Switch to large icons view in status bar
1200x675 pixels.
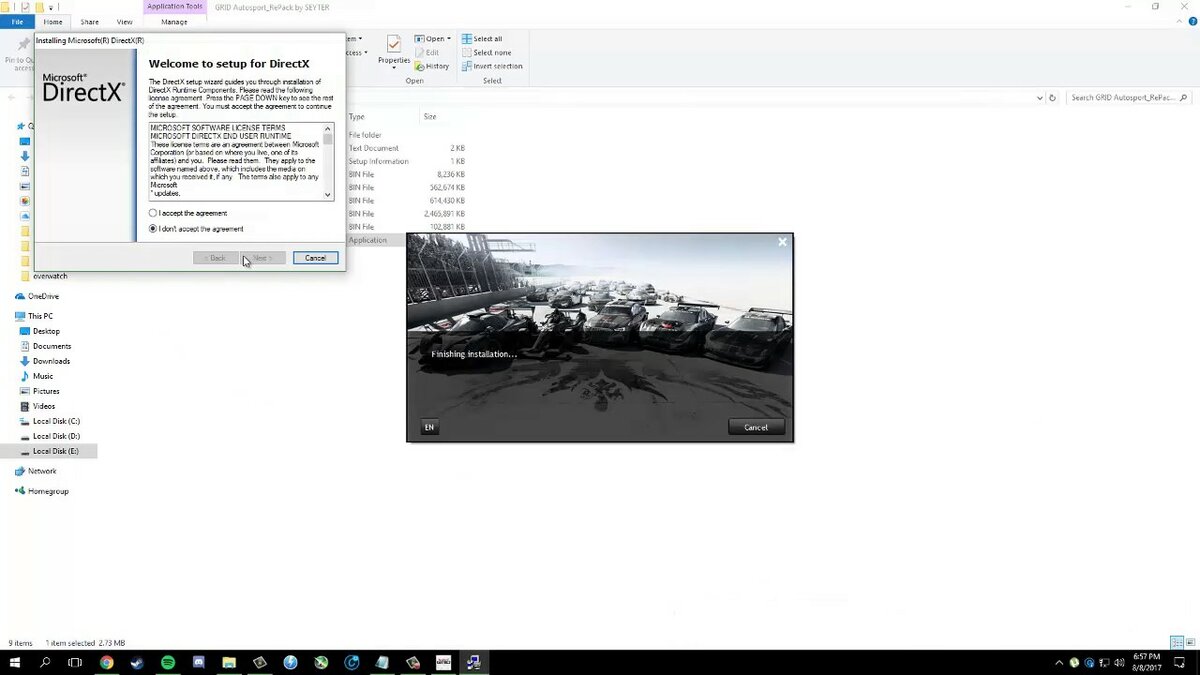[1190, 643]
